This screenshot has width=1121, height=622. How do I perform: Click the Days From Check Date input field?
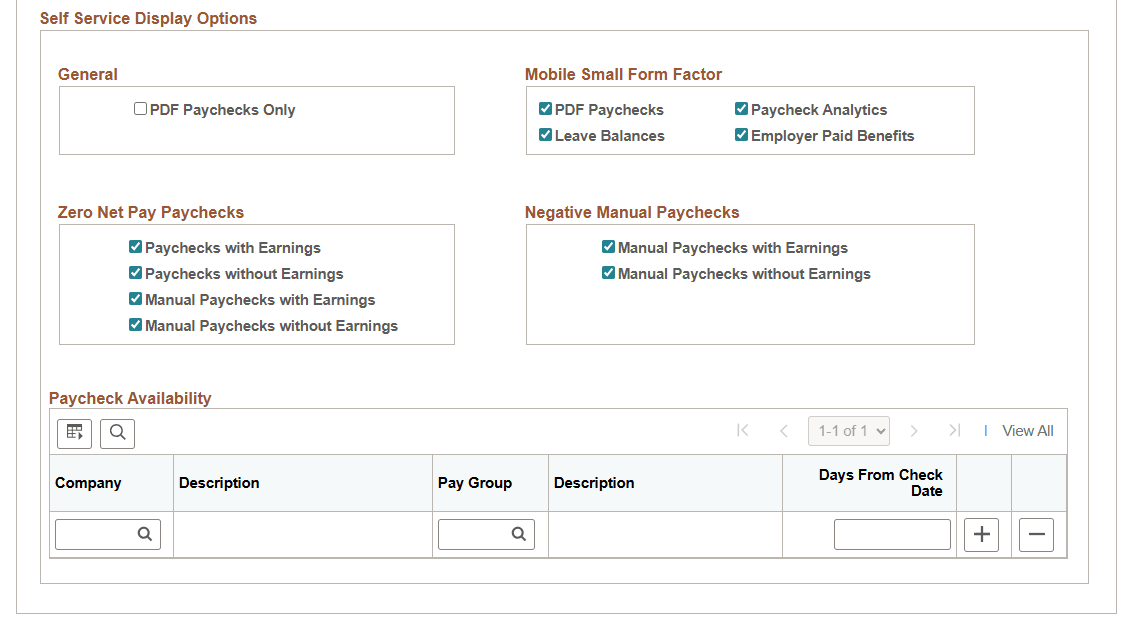coord(892,534)
